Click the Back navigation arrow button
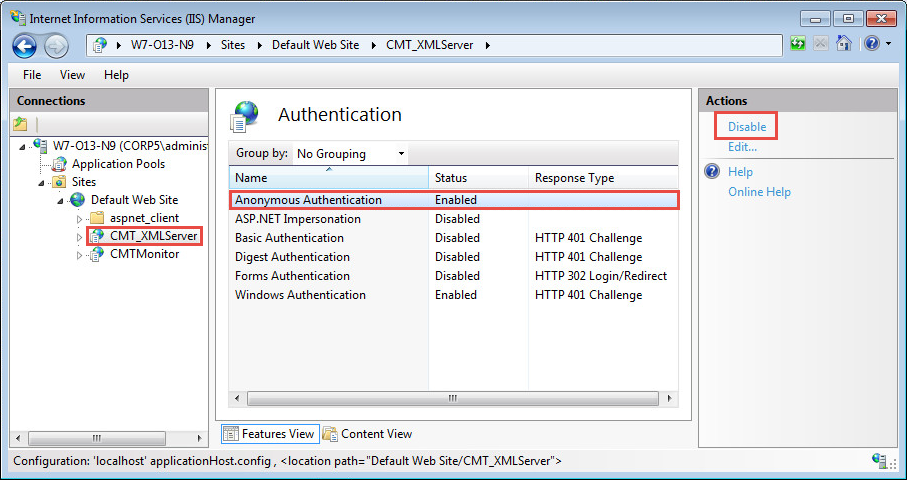Viewport: 907px width, 480px height. click(25, 45)
